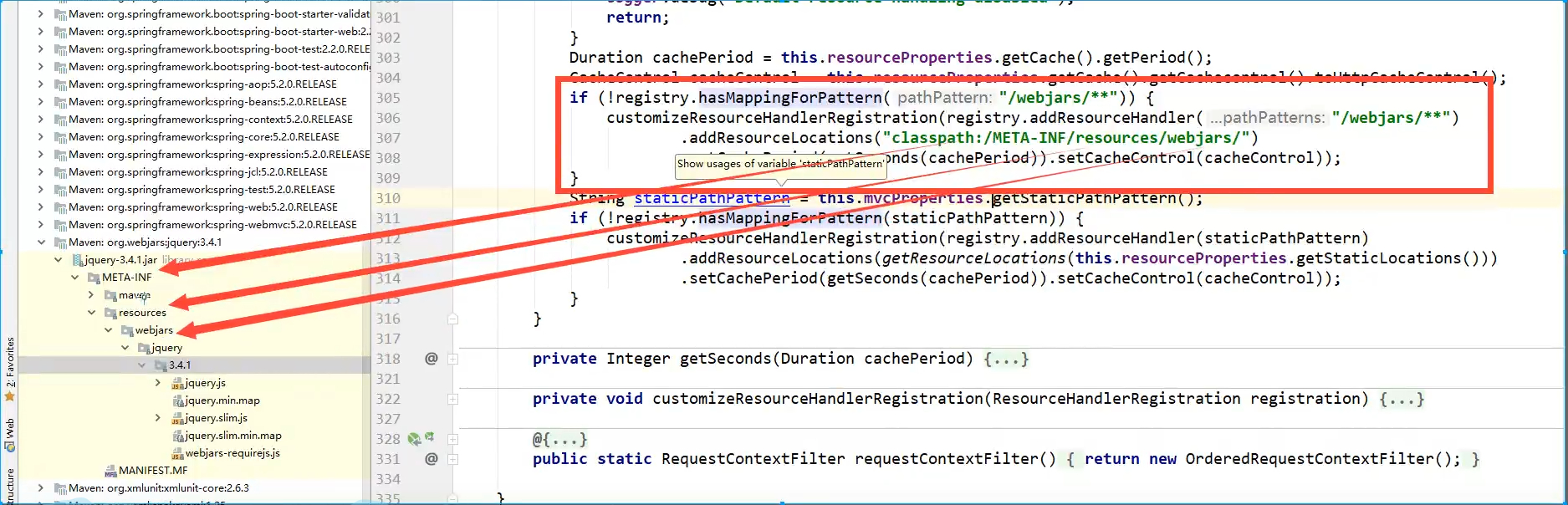This screenshot has height=505, width=1568.
Task: Select Maven spring-jcl:5.2.0.RELEASE row
Action: click(x=194, y=172)
